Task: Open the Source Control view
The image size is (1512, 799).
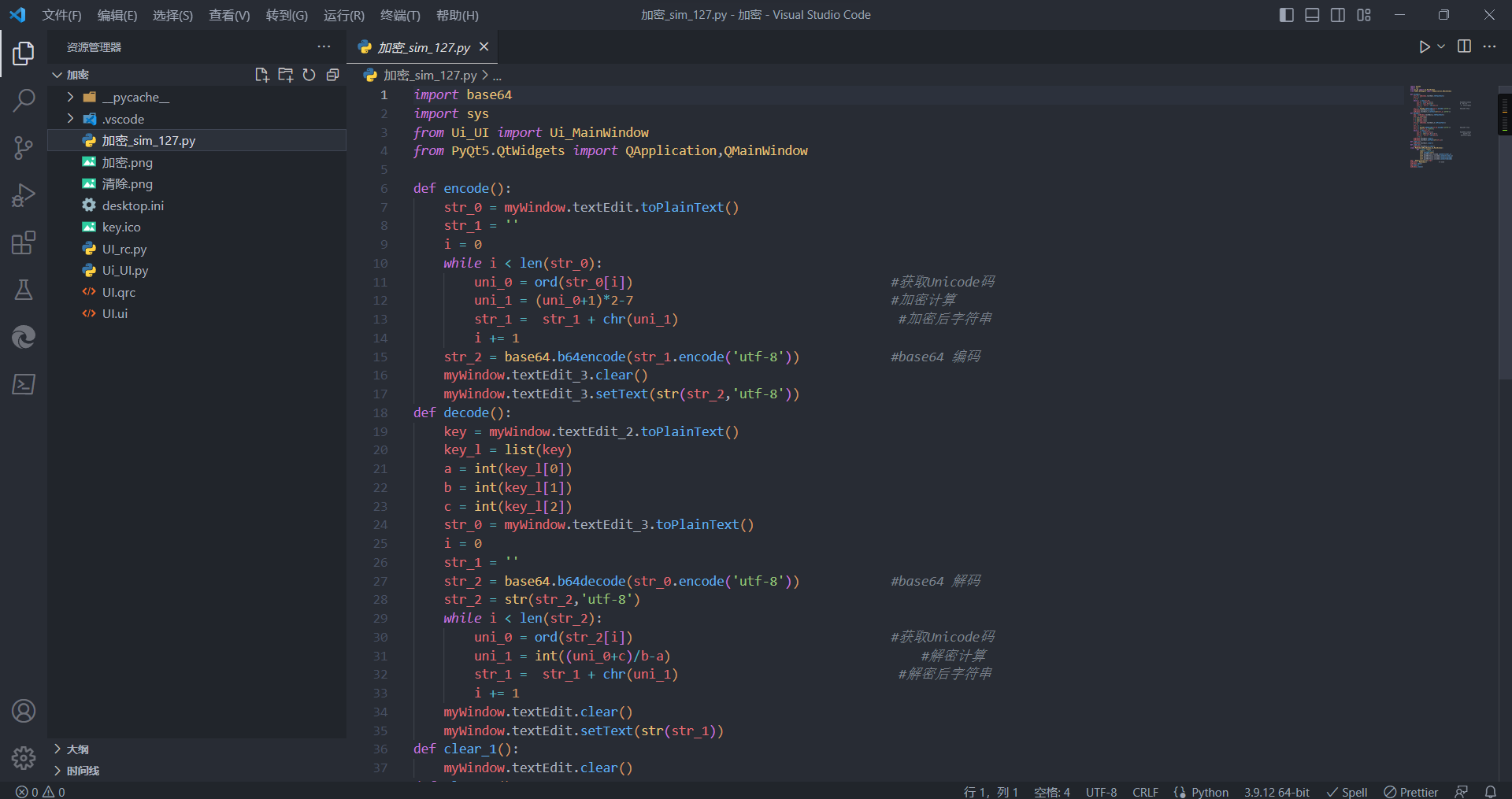Action: click(24, 147)
